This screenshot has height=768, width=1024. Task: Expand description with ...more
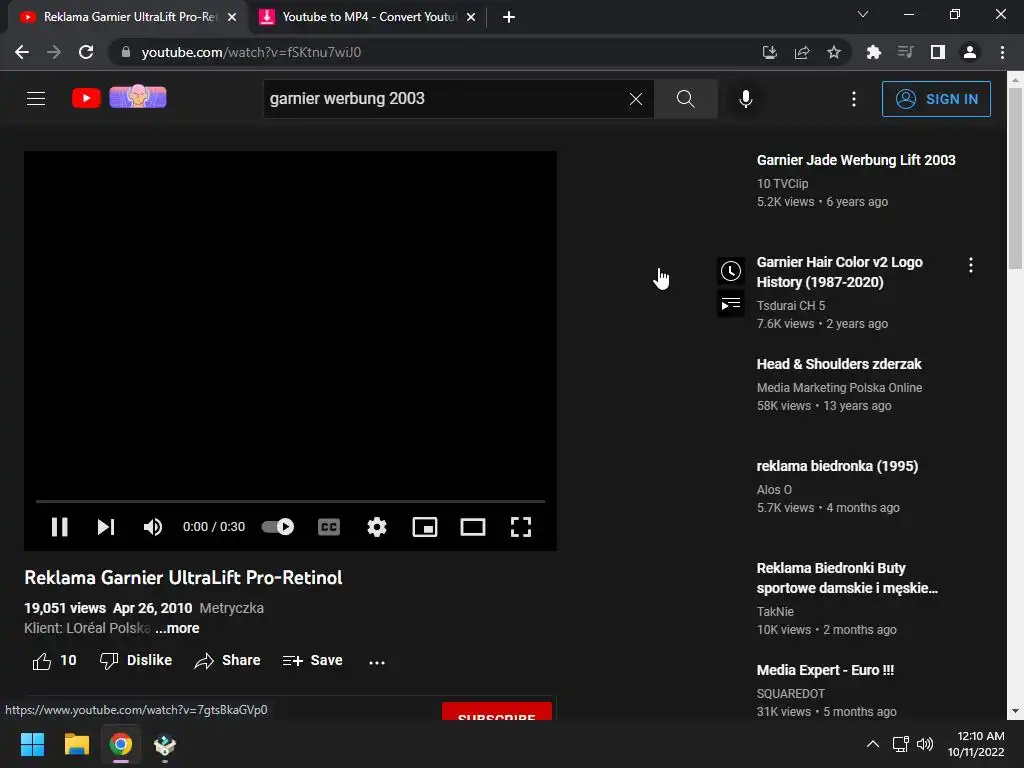[177, 628]
